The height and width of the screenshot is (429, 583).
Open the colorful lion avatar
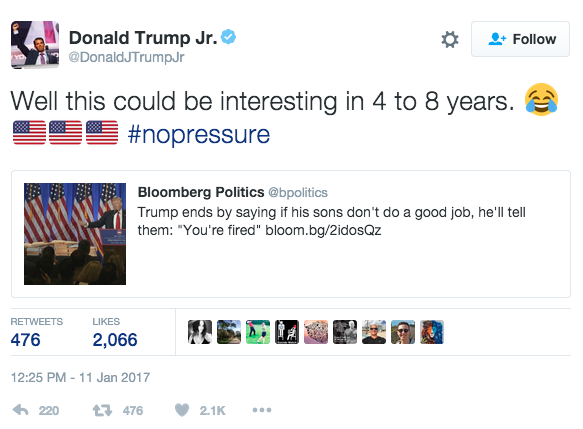point(432,332)
